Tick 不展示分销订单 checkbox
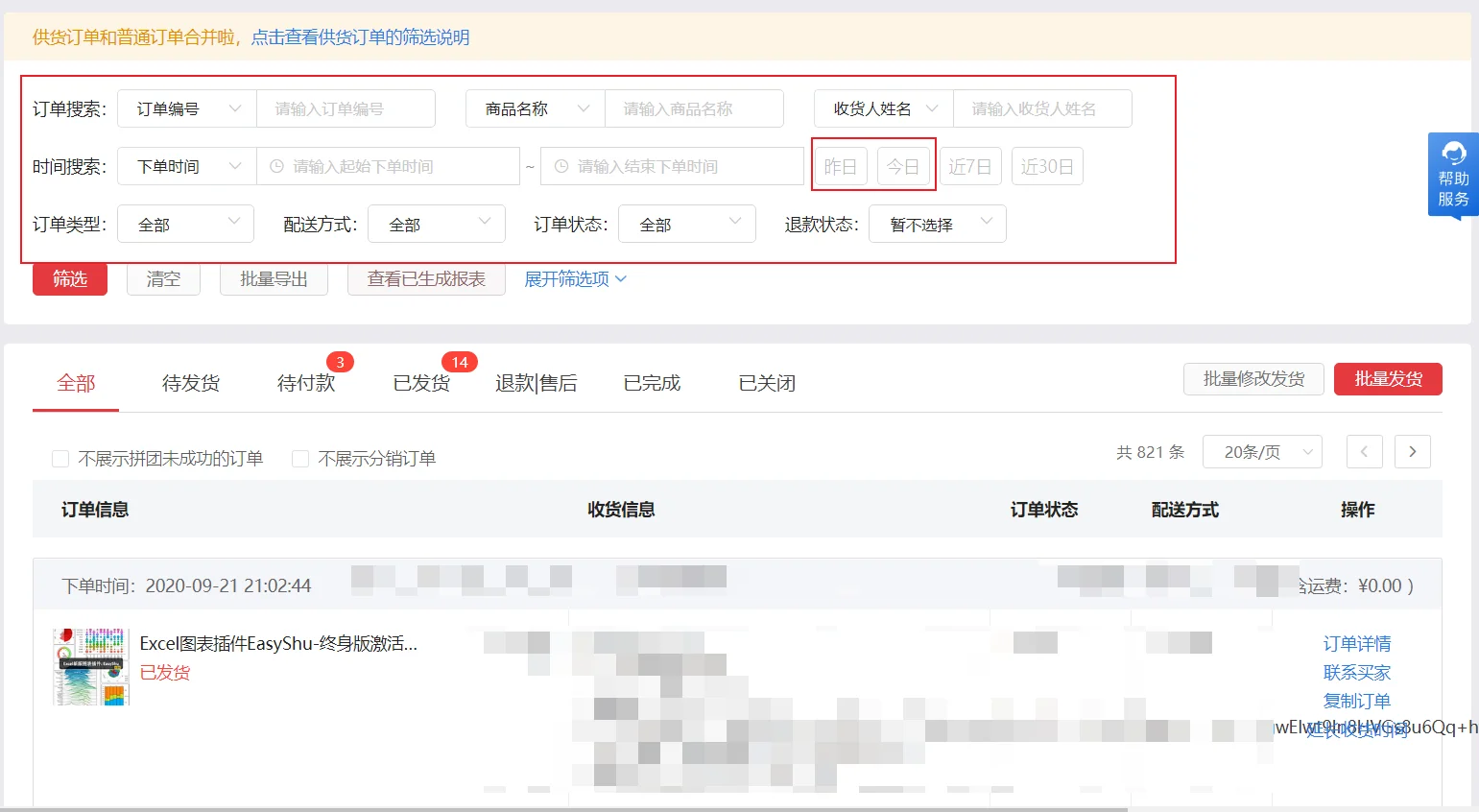 point(300,459)
